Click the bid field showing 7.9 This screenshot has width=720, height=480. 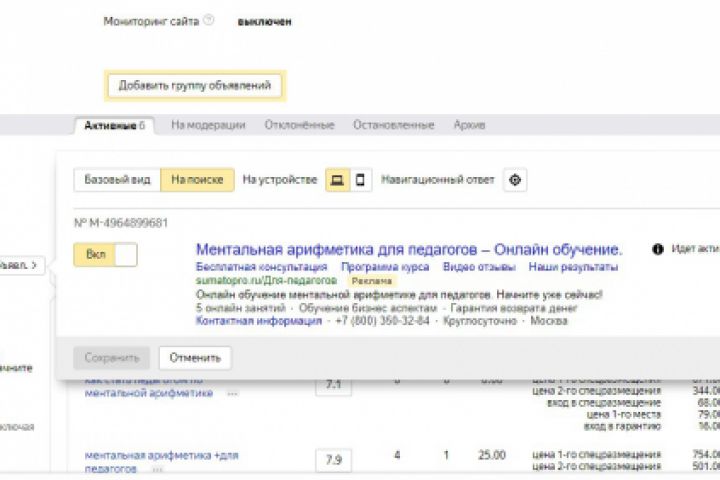[334, 460]
